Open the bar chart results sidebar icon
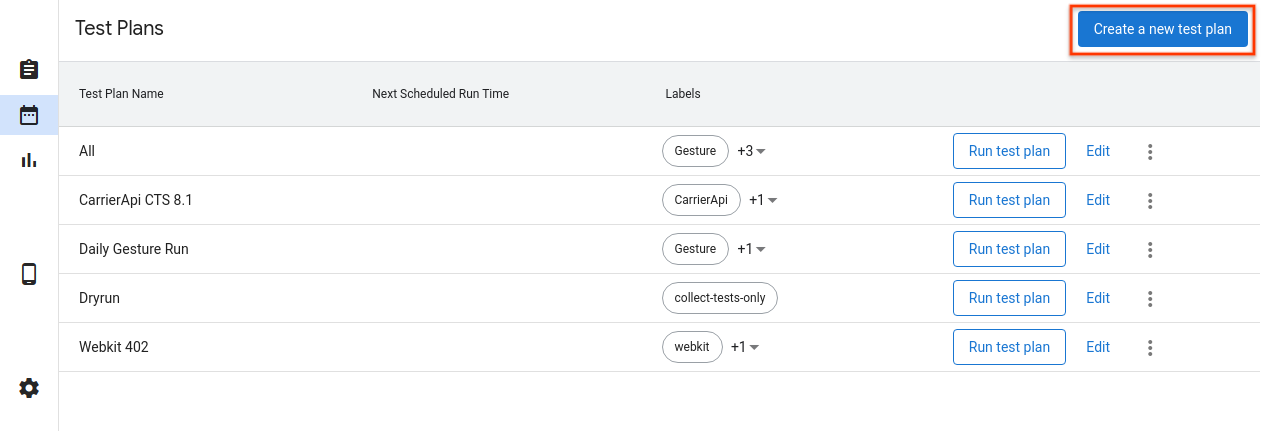 tap(29, 160)
